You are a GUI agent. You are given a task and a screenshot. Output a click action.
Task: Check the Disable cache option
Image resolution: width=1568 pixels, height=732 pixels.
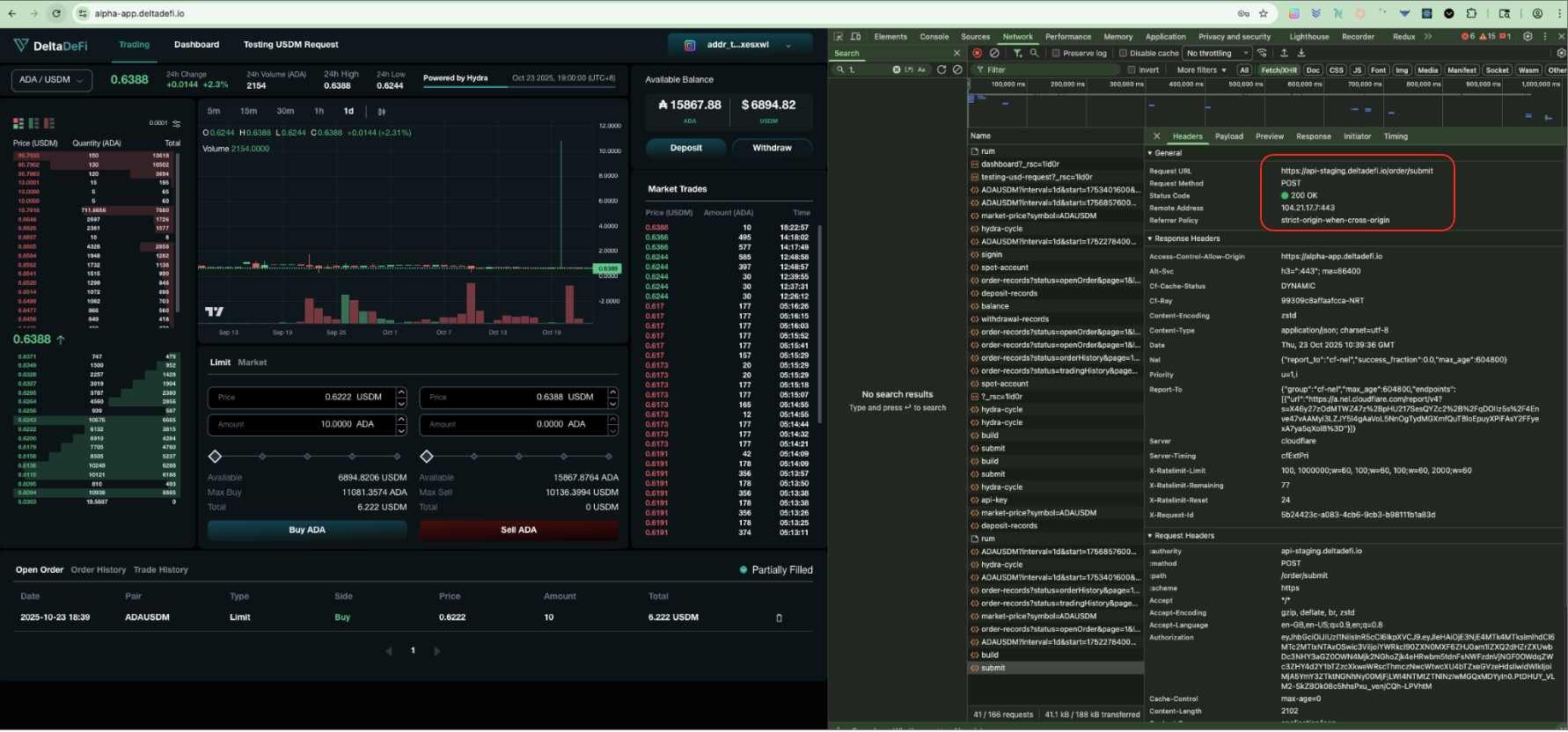tap(1123, 53)
